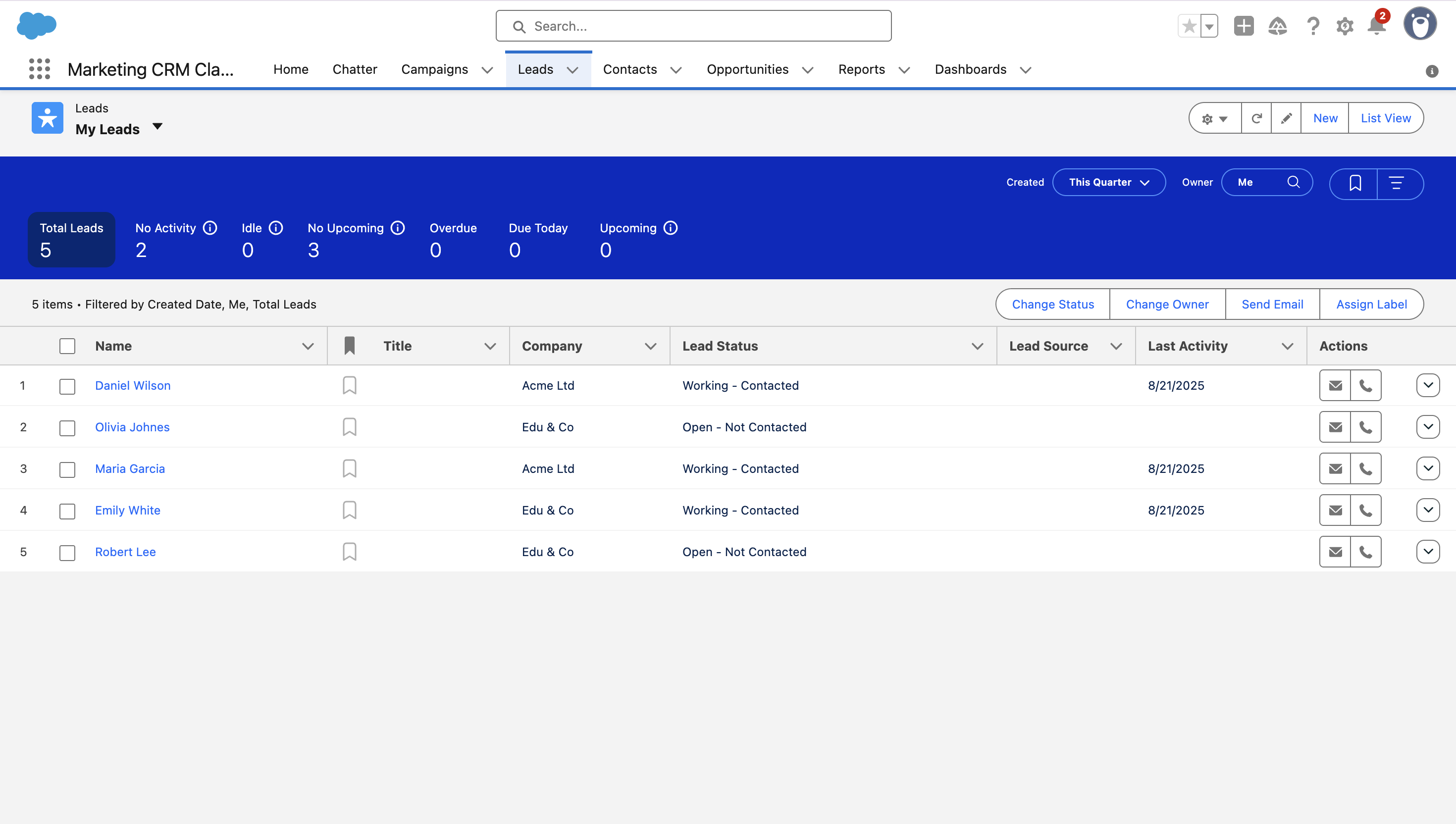Call Daniel Wilson via phone icon

point(1366,385)
